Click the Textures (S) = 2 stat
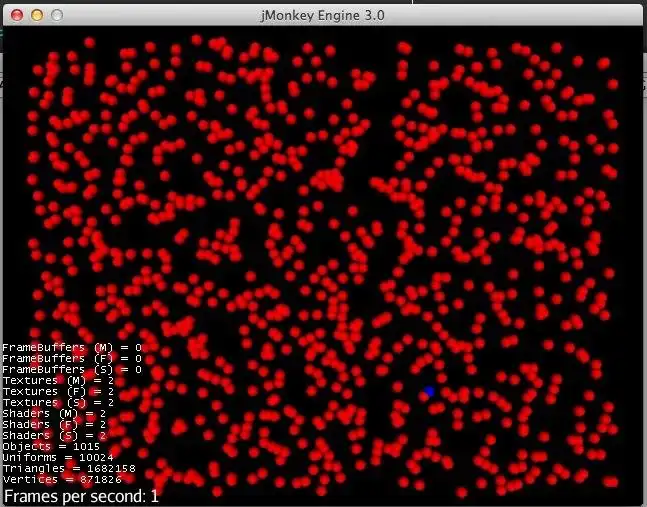The width and height of the screenshot is (647, 507). [x=58, y=402]
